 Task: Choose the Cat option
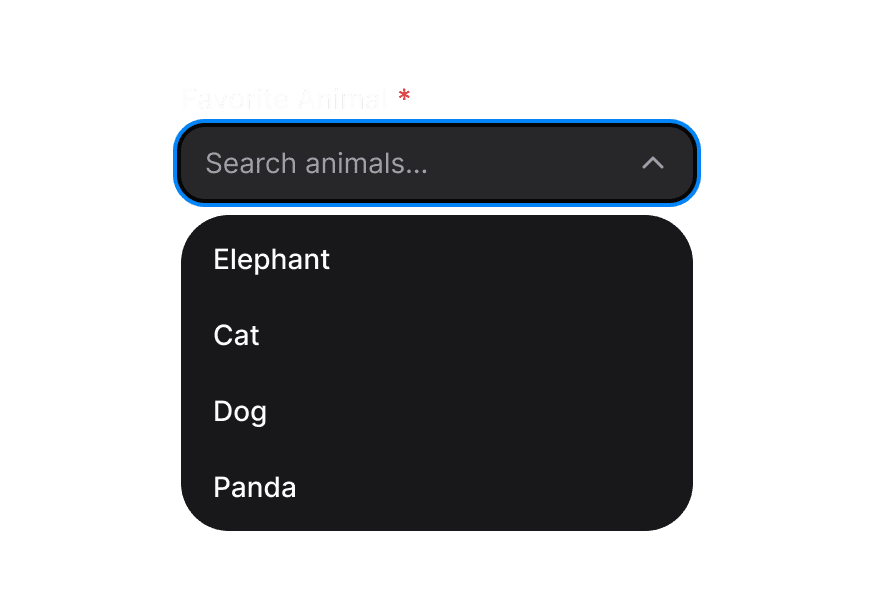[237, 336]
